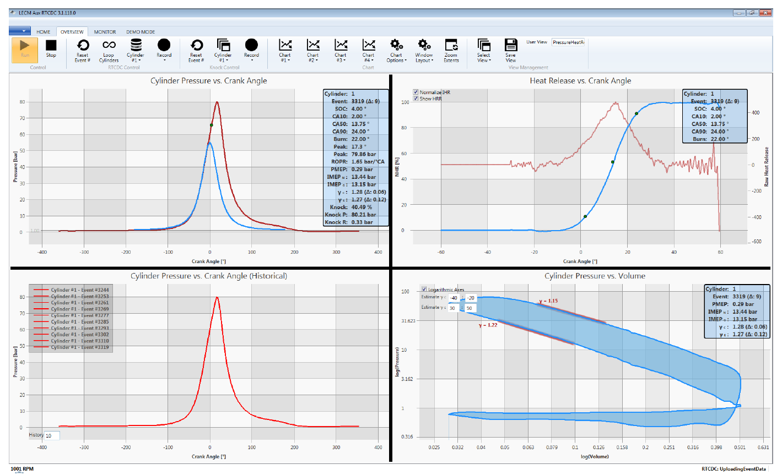Click the History count input field

click(x=52, y=436)
